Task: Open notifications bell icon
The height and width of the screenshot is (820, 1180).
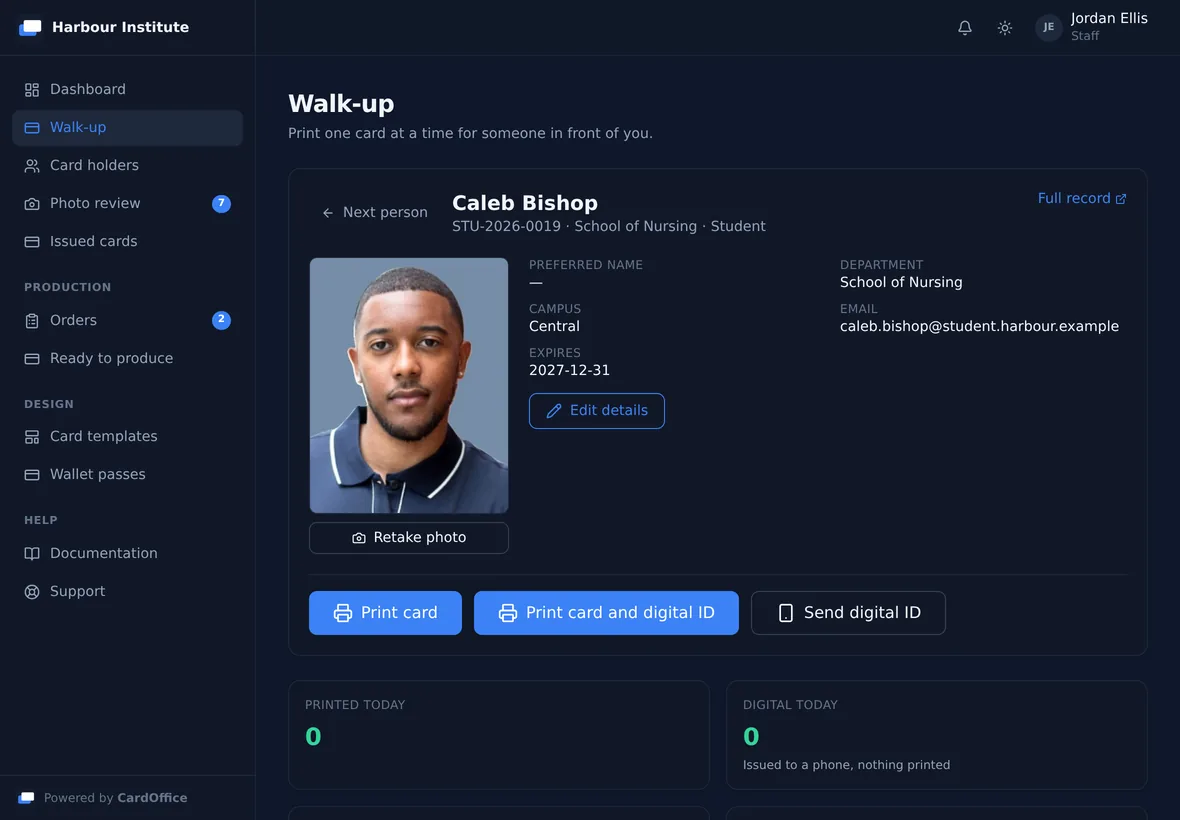Action: 965,28
